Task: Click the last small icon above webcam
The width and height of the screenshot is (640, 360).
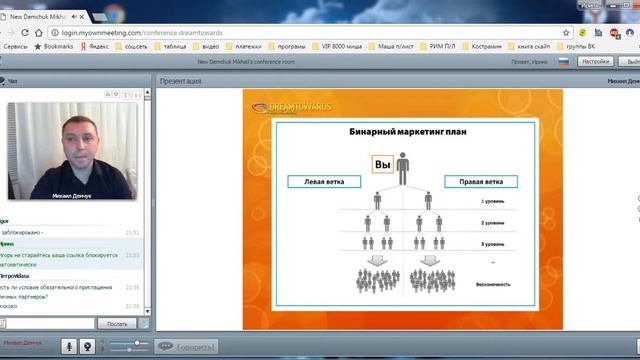Action: point(137,95)
